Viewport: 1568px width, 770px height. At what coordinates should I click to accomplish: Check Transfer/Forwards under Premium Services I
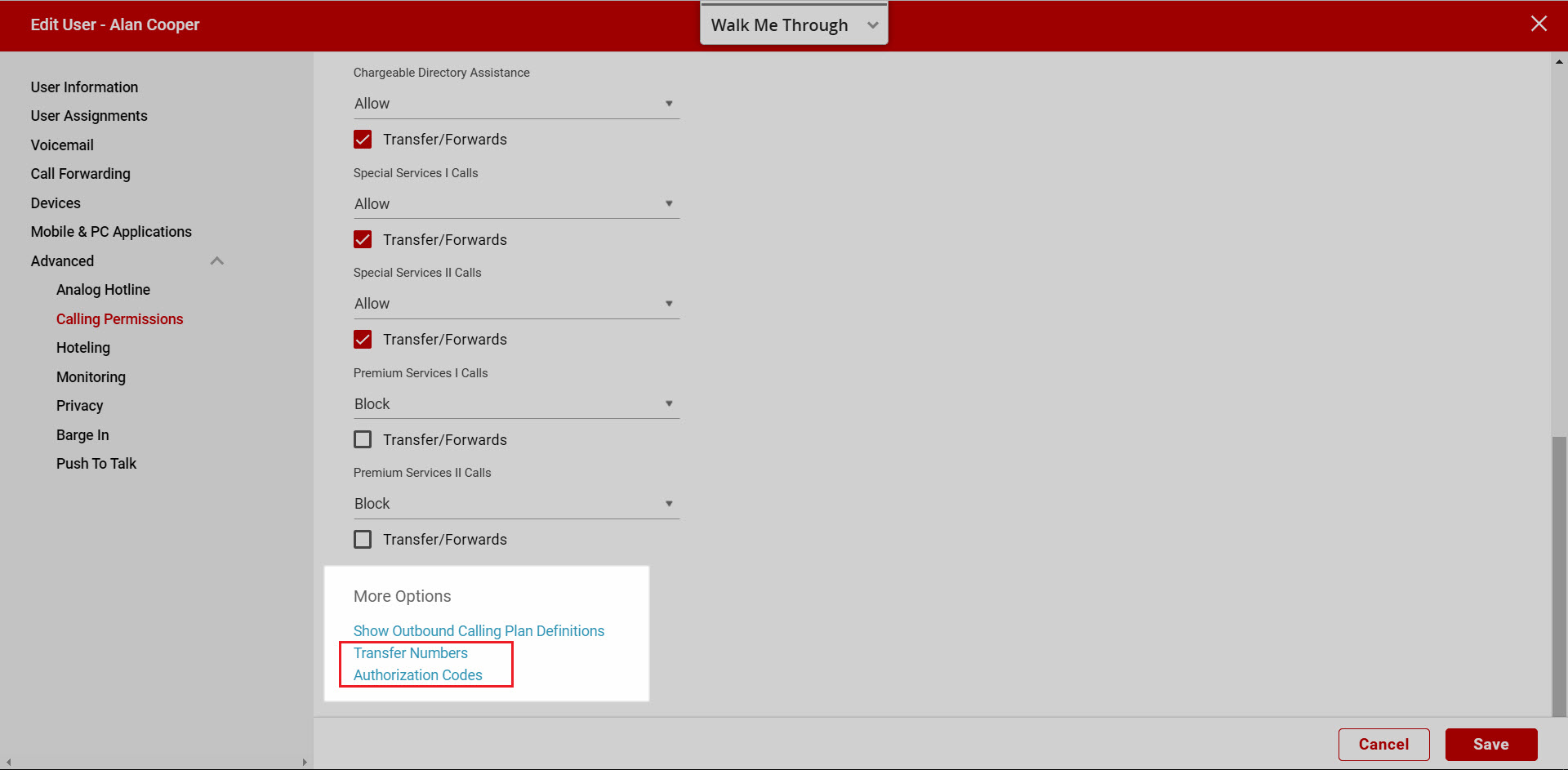pos(363,439)
